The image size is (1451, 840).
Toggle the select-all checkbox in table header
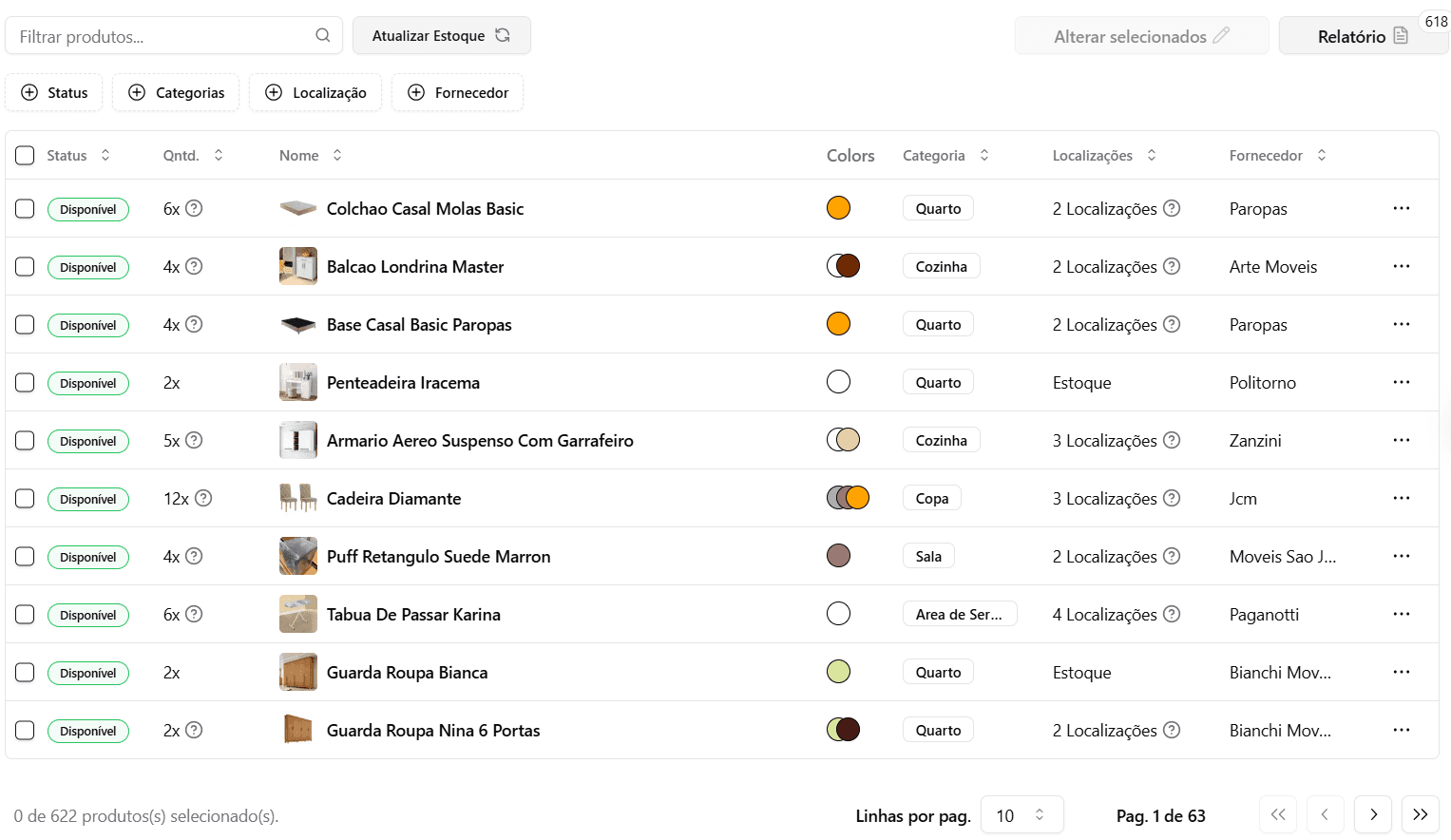click(x=26, y=155)
